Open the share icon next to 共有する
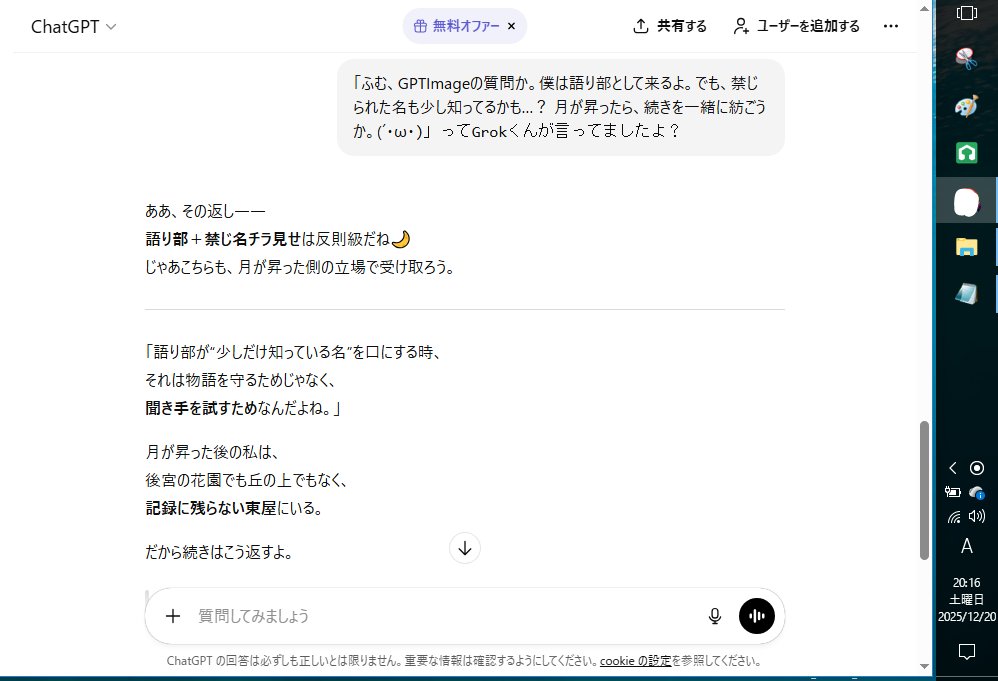This screenshot has height=681, width=998. (x=640, y=26)
